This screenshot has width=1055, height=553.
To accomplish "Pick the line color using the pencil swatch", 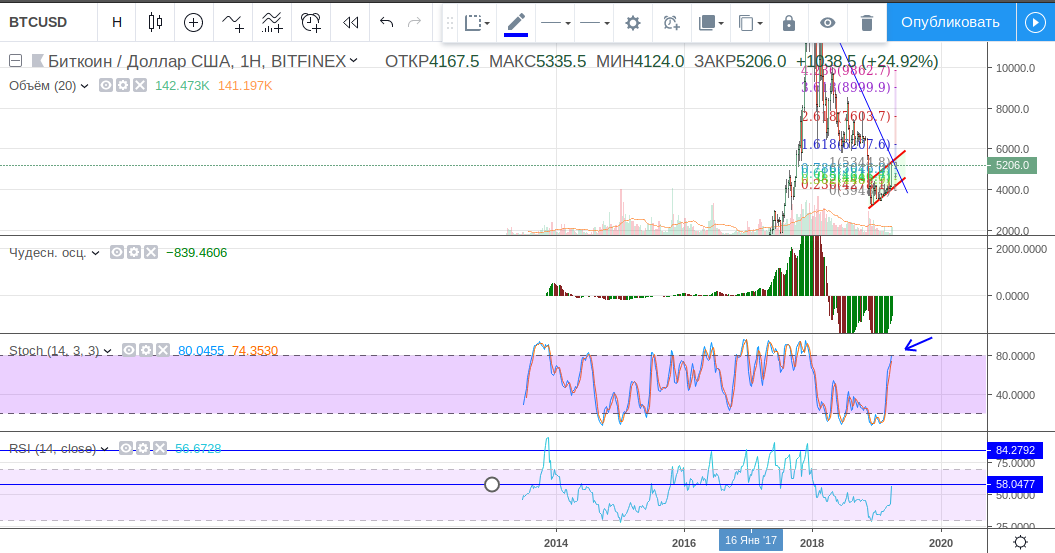I will pyautogui.click(x=516, y=22).
